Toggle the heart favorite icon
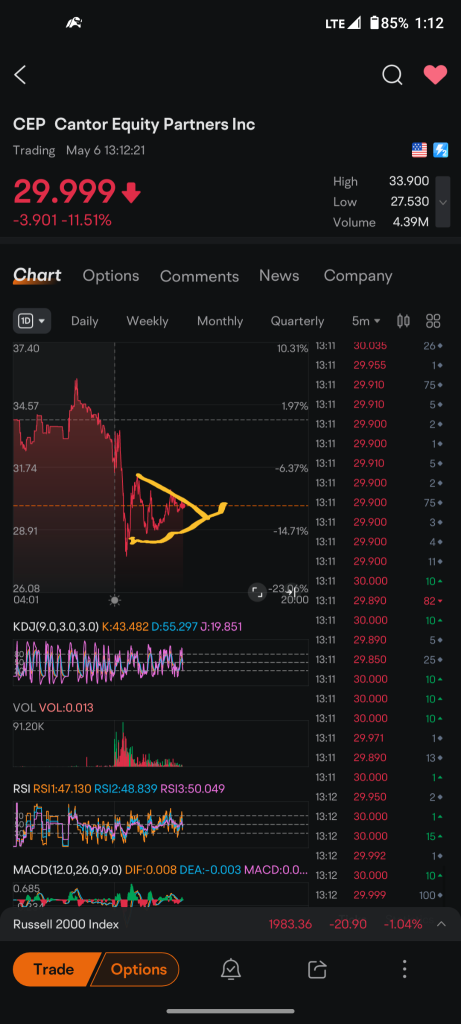The width and height of the screenshot is (461, 1024). 436,75
